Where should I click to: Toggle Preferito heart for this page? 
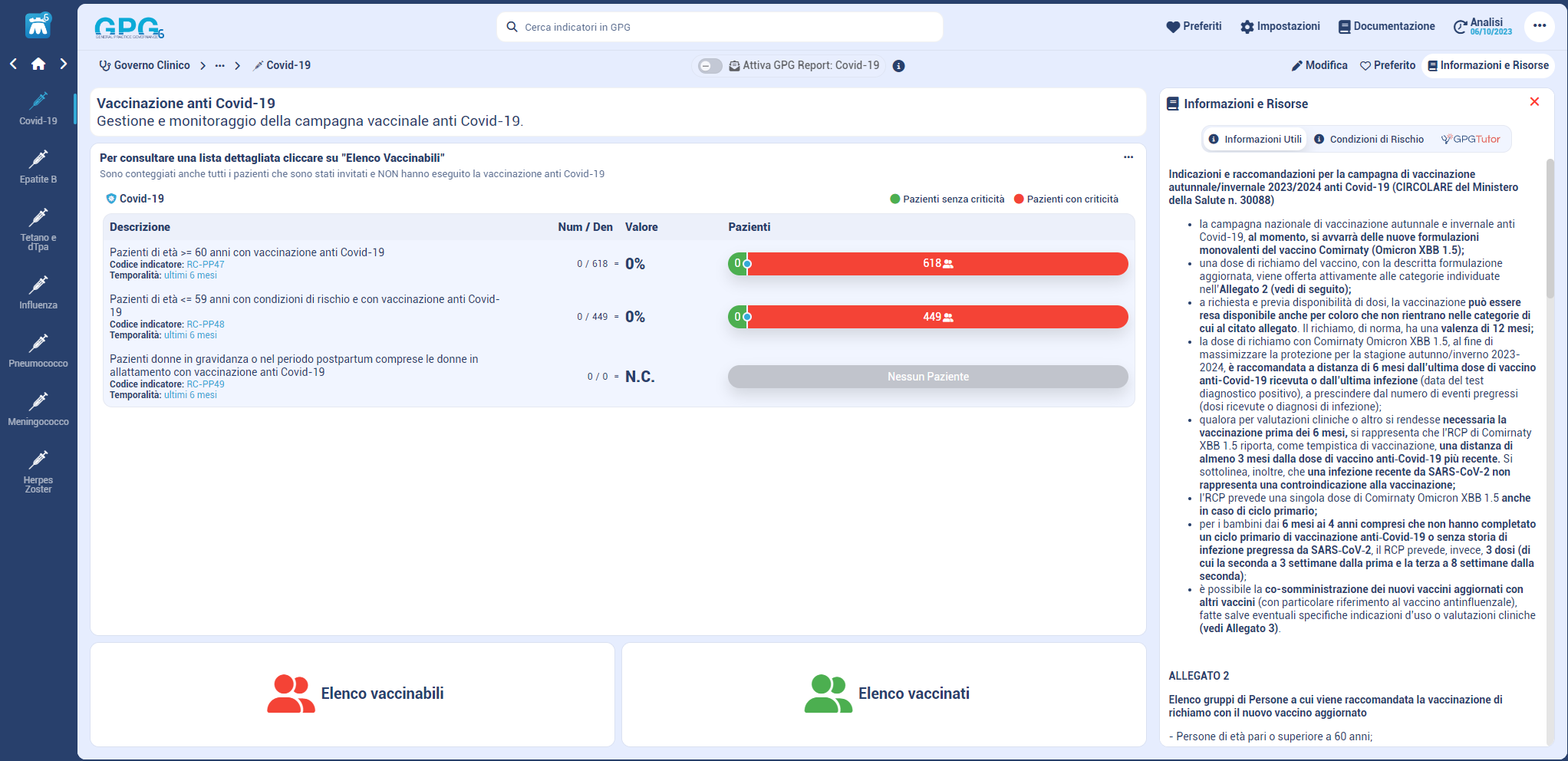(x=1387, y=66)
